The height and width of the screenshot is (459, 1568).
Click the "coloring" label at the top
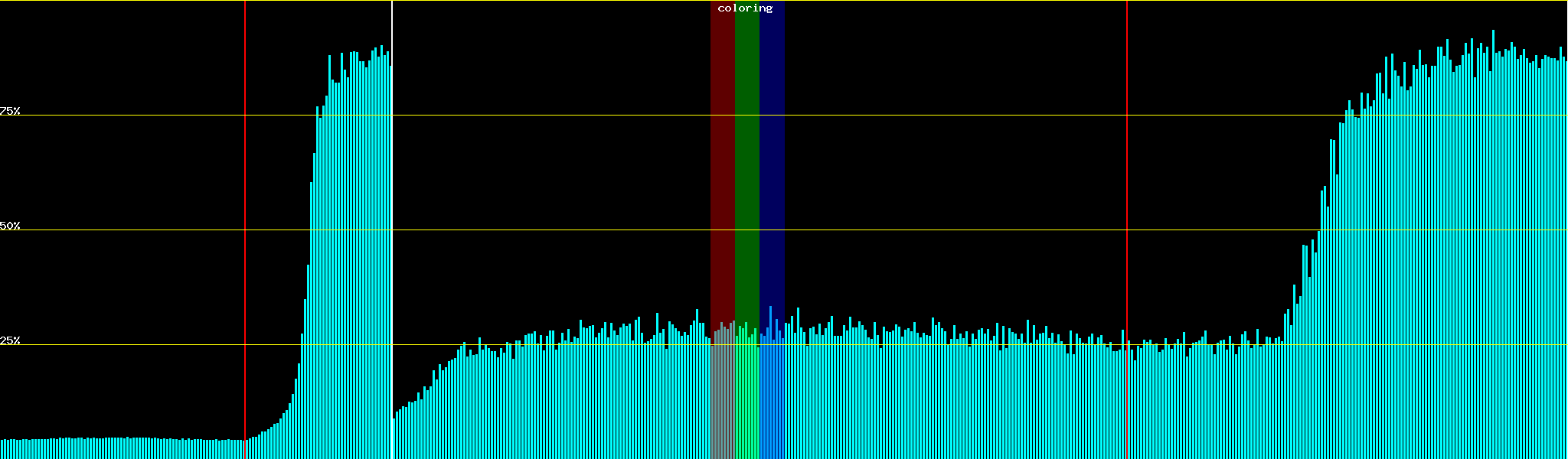click(745, 8)
